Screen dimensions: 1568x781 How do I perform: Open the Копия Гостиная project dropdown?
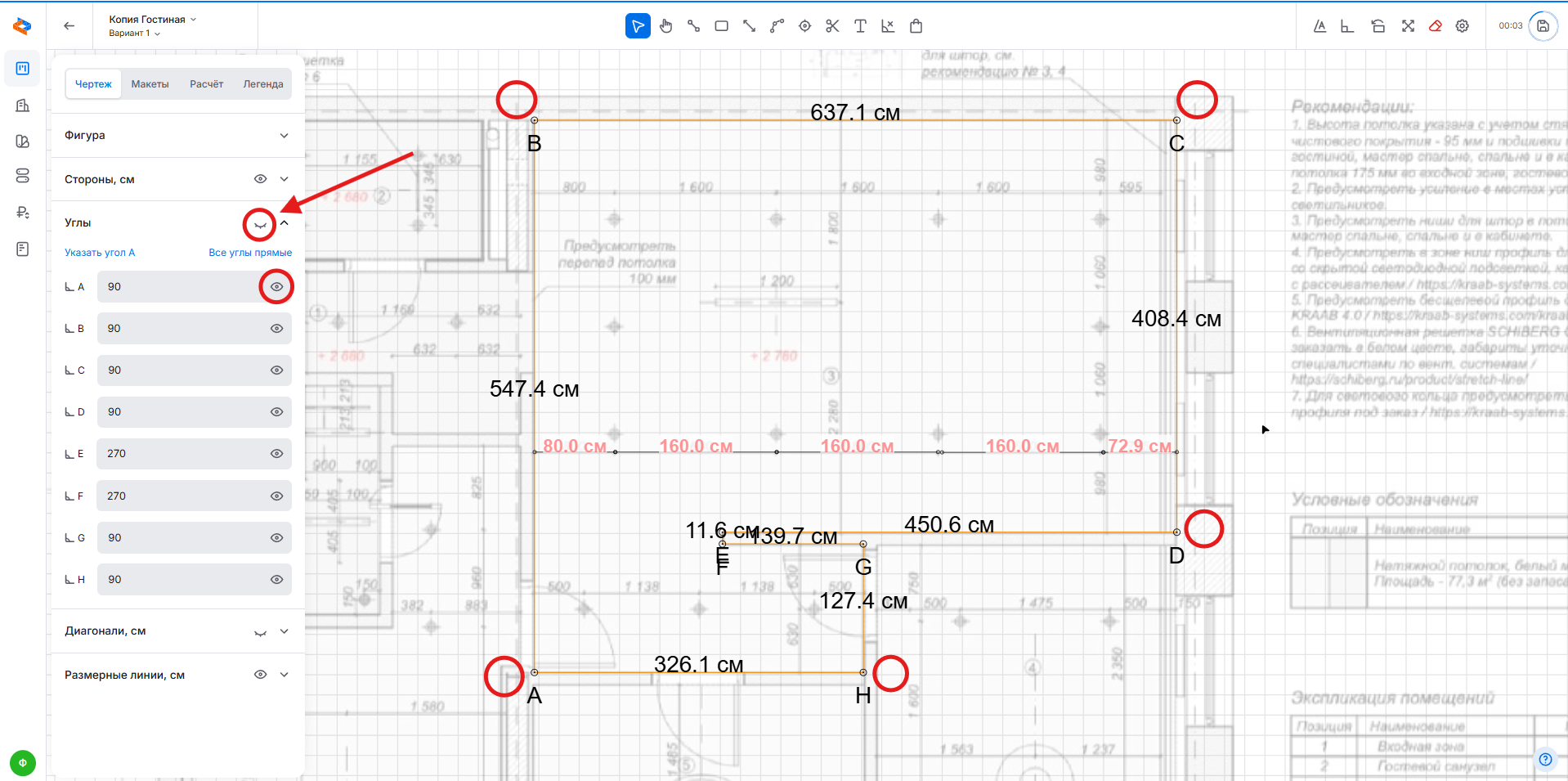coord(153,19)
